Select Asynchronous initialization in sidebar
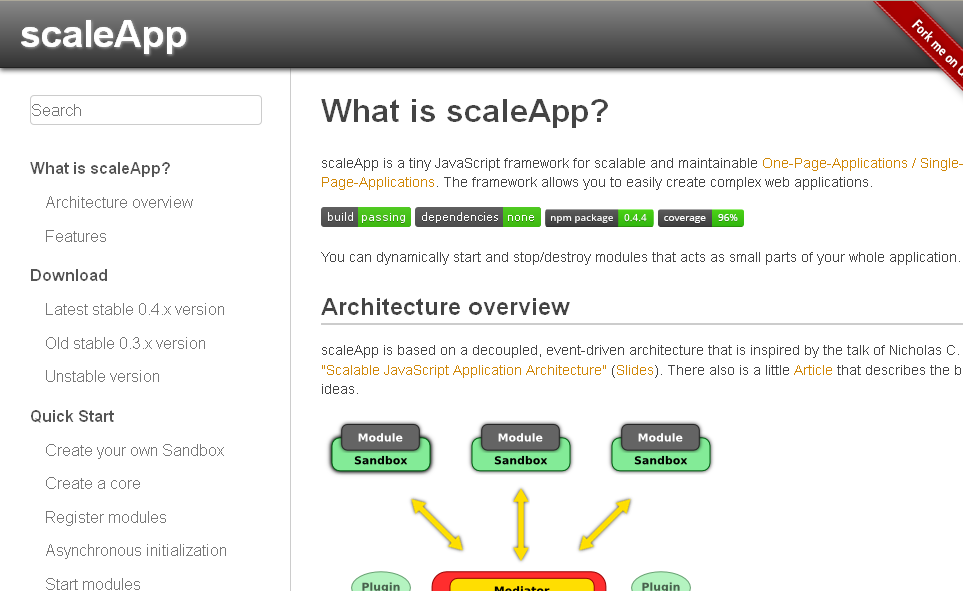963x591 pixels. point(136,550)
